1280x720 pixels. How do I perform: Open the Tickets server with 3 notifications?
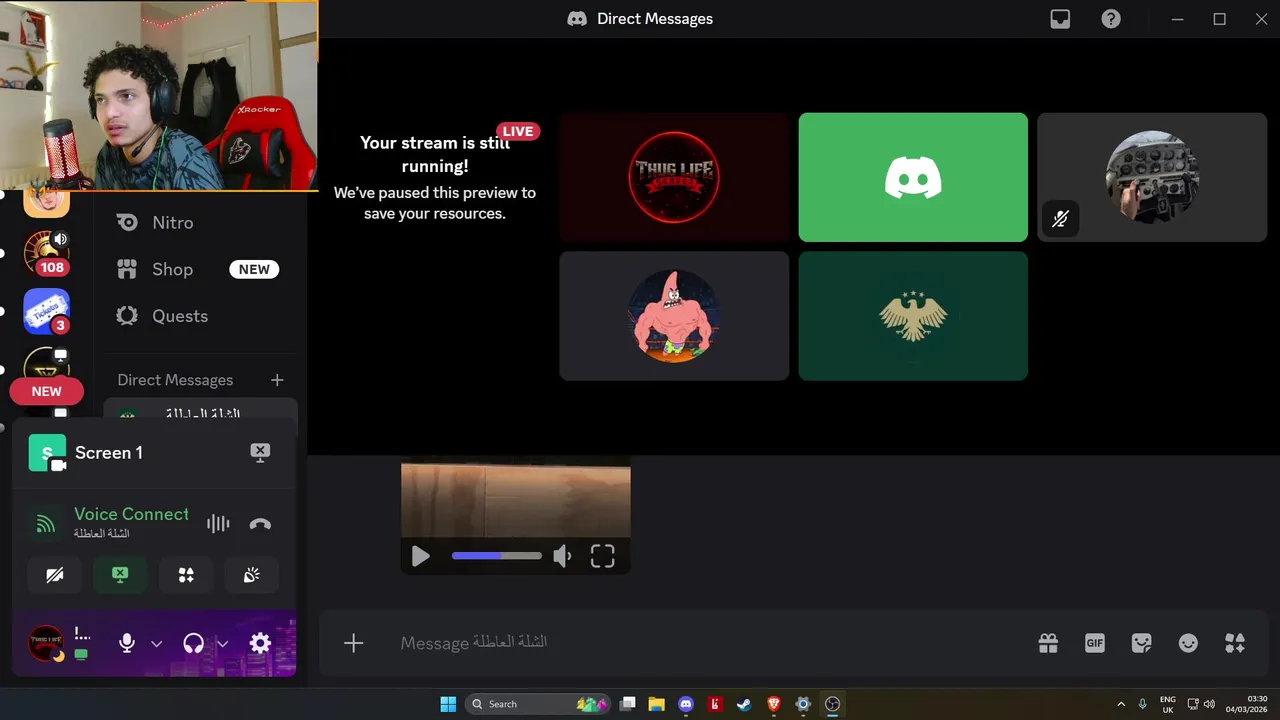pos(46,311)
